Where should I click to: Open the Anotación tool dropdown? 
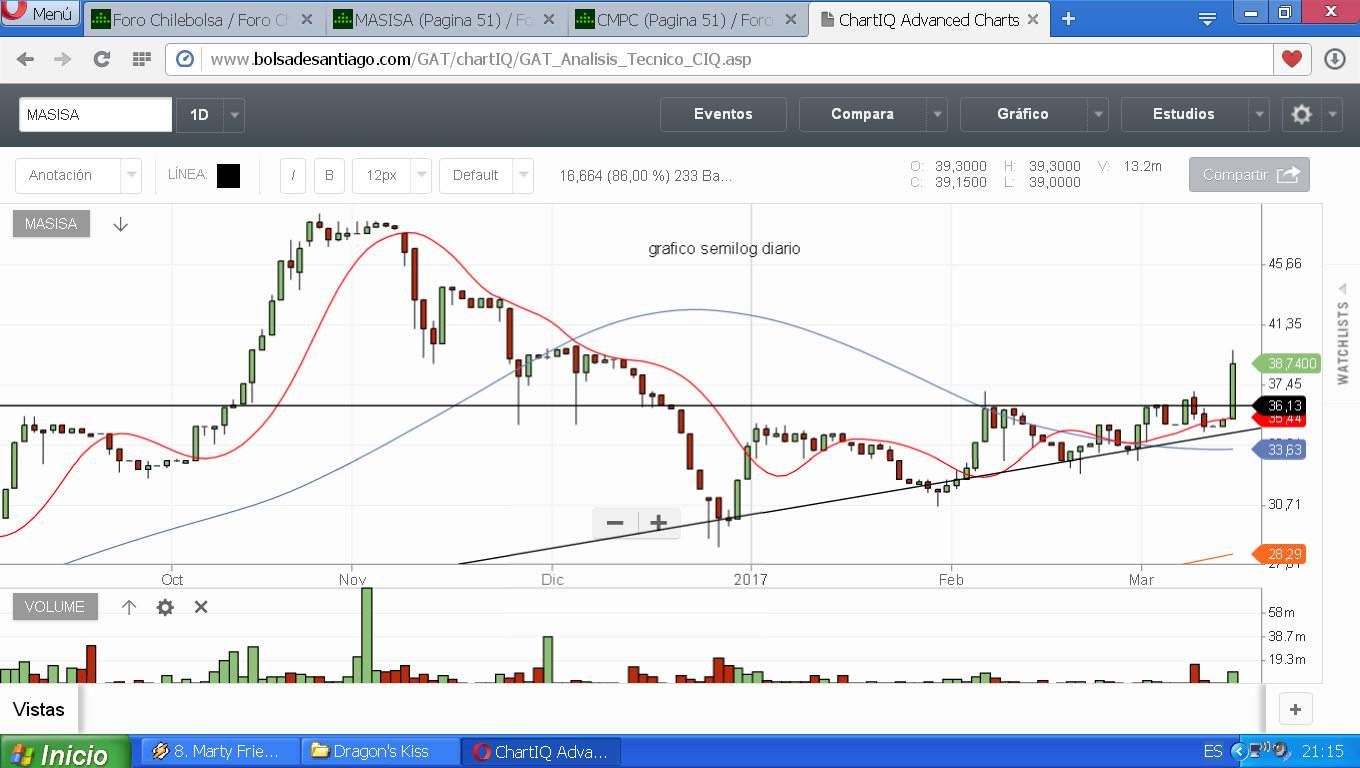pos(78,175)
